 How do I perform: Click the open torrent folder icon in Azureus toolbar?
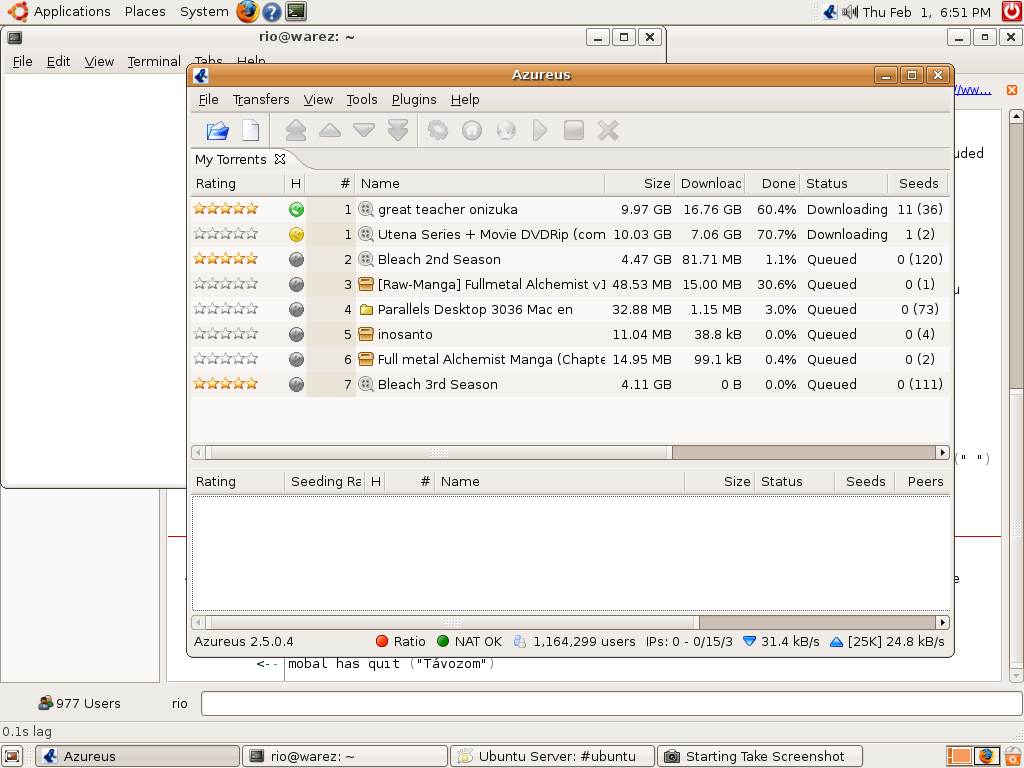[217, 131]
